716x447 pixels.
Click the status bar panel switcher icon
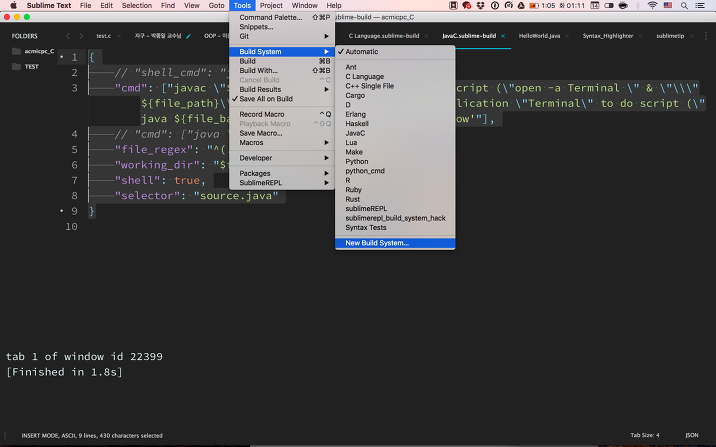pyautogui.click(x=5, y=436)
